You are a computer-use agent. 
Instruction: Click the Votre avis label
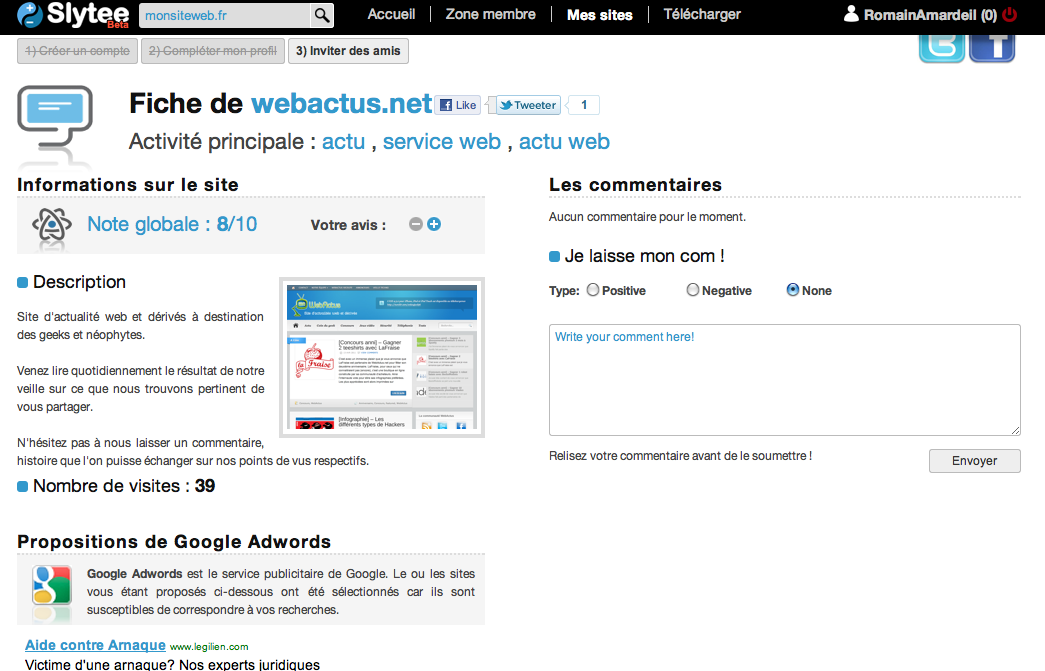click(348, 225)
